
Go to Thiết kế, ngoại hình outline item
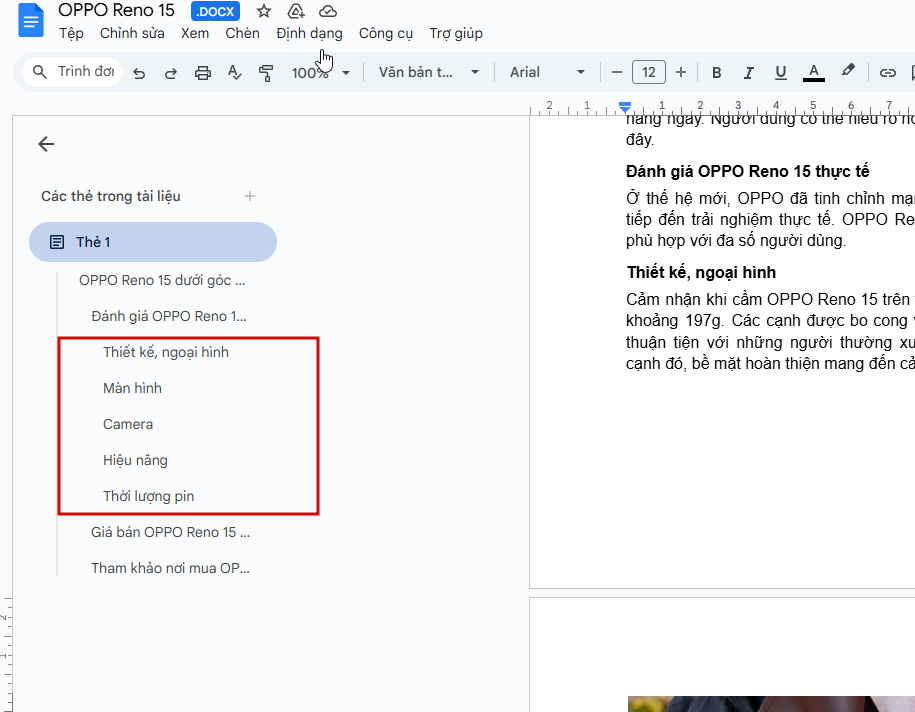pos(166,352)
